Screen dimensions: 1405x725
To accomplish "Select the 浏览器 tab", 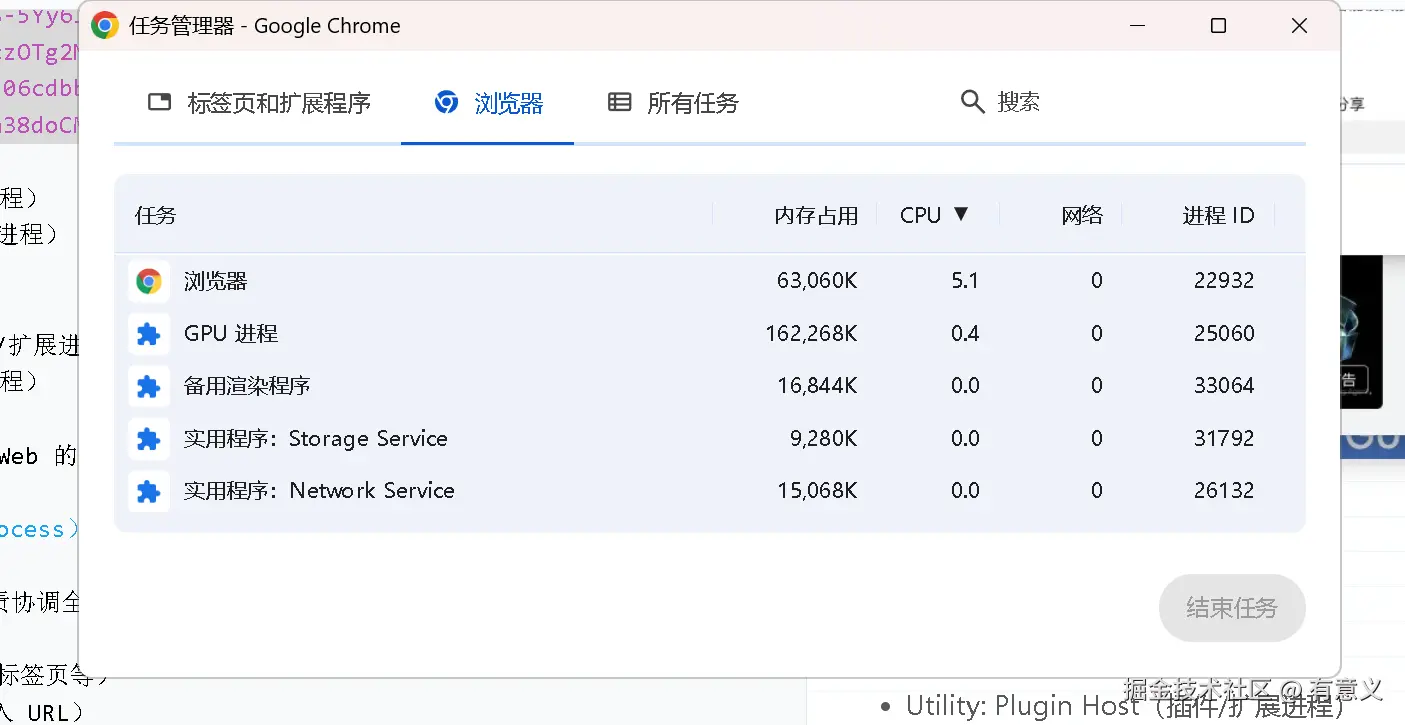I will tap(488, 102).
